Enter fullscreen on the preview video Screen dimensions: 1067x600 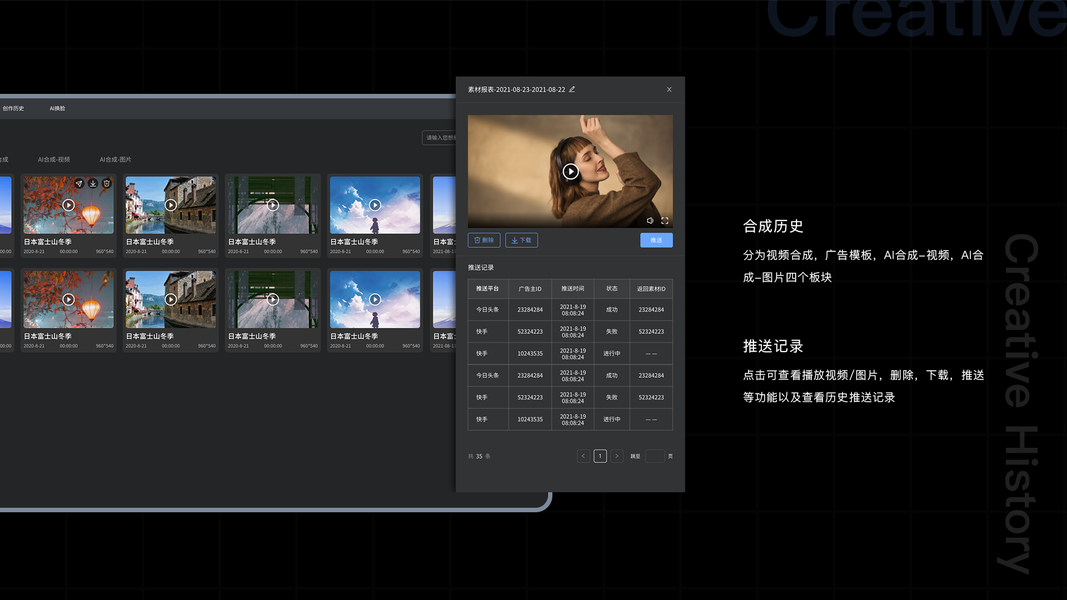(x=665, y=220)
